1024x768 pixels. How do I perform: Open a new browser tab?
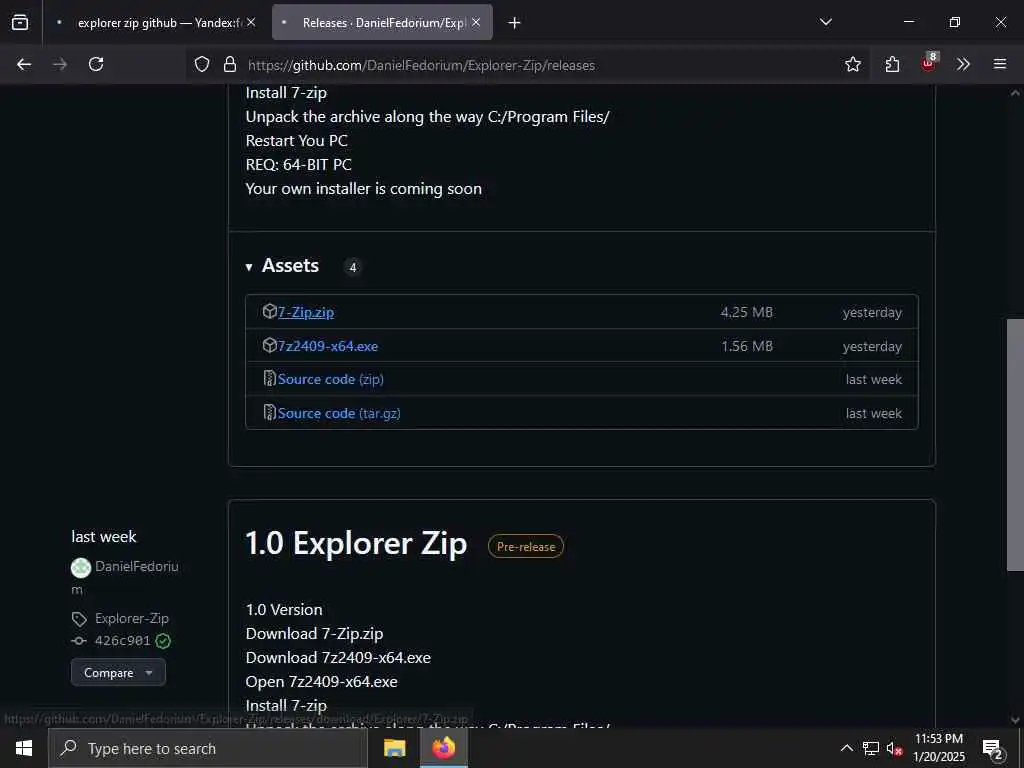click(515, 23)
